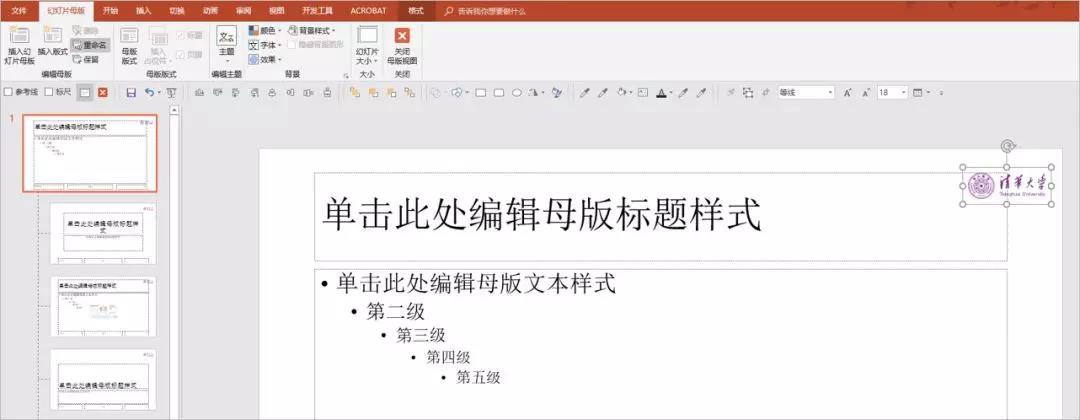Click the Tsinghua University logo image
1080x420 pixels.
point(1006,185)
